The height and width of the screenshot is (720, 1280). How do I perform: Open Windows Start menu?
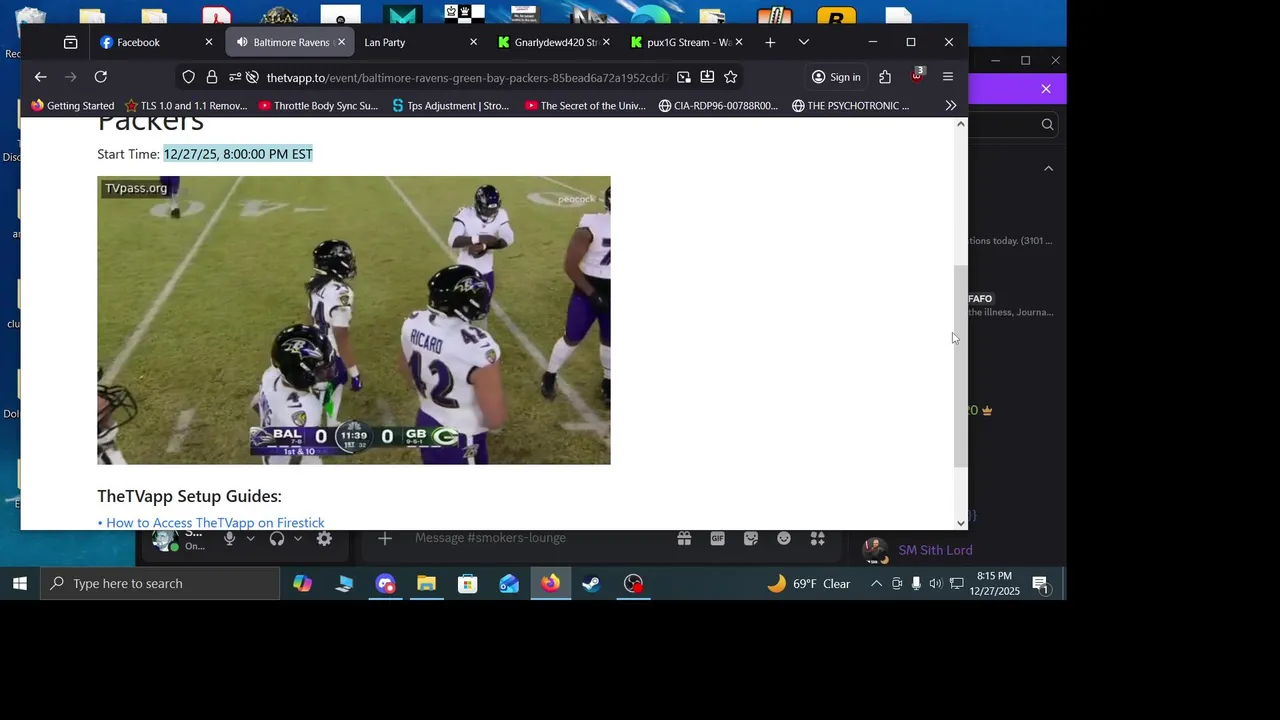pos(19,583)
